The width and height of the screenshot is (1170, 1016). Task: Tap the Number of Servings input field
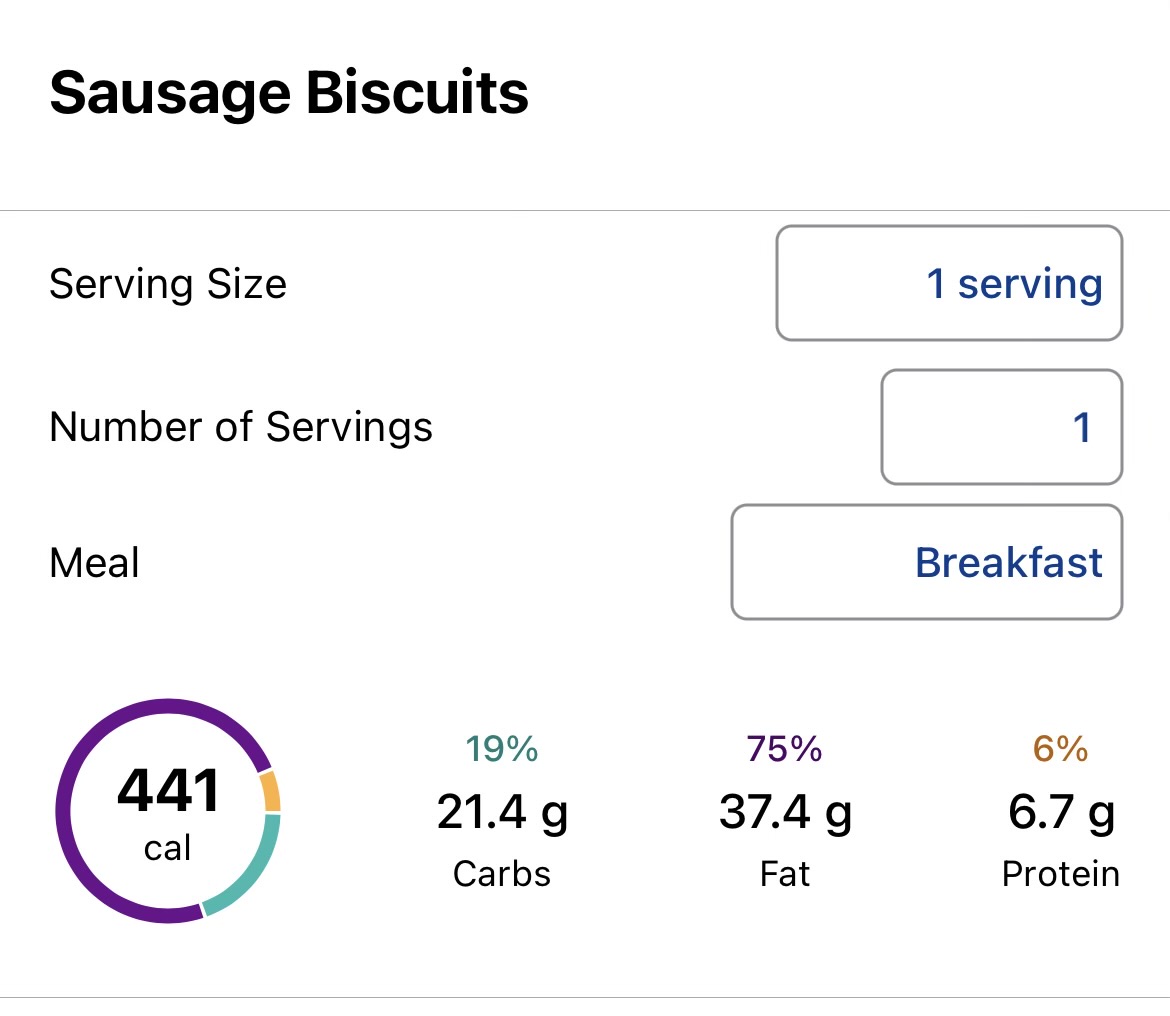(1001, 428)
